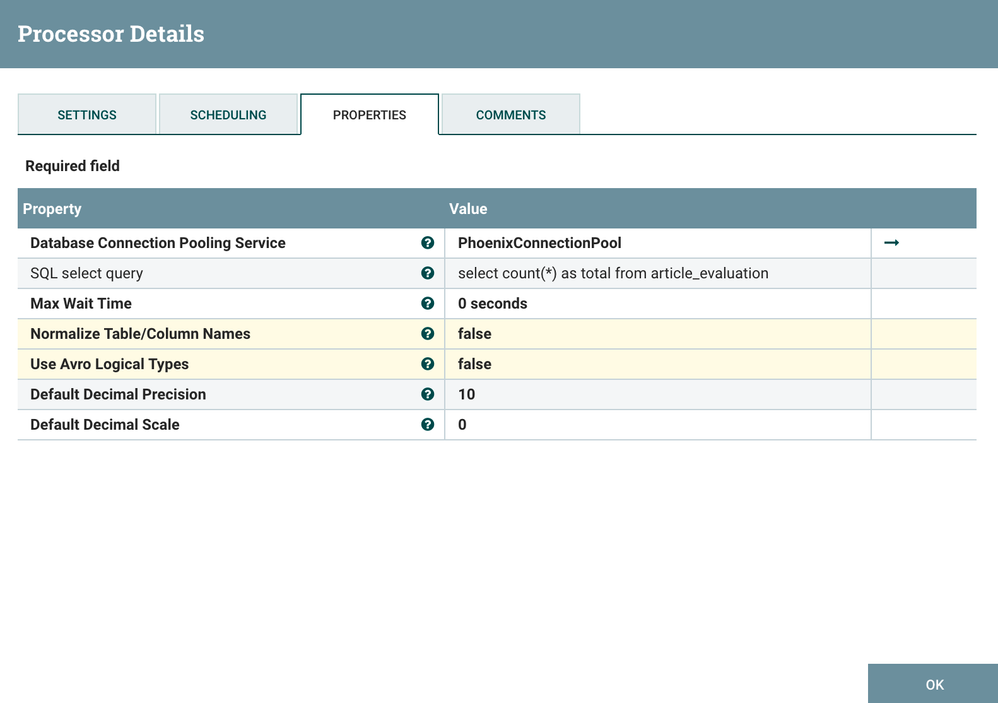998x703 pixels.
Task: Change Normalize Table/Column Names false value
Action: click(475, 334)
